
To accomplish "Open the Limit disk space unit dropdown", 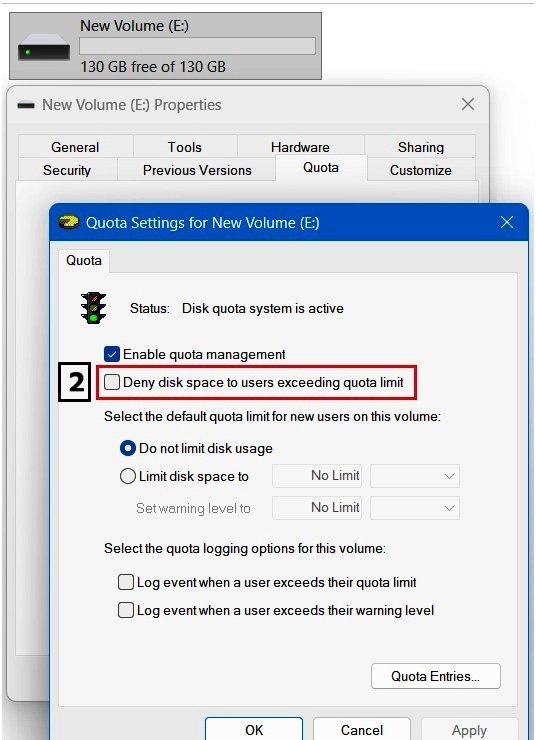I will (415, 476).
